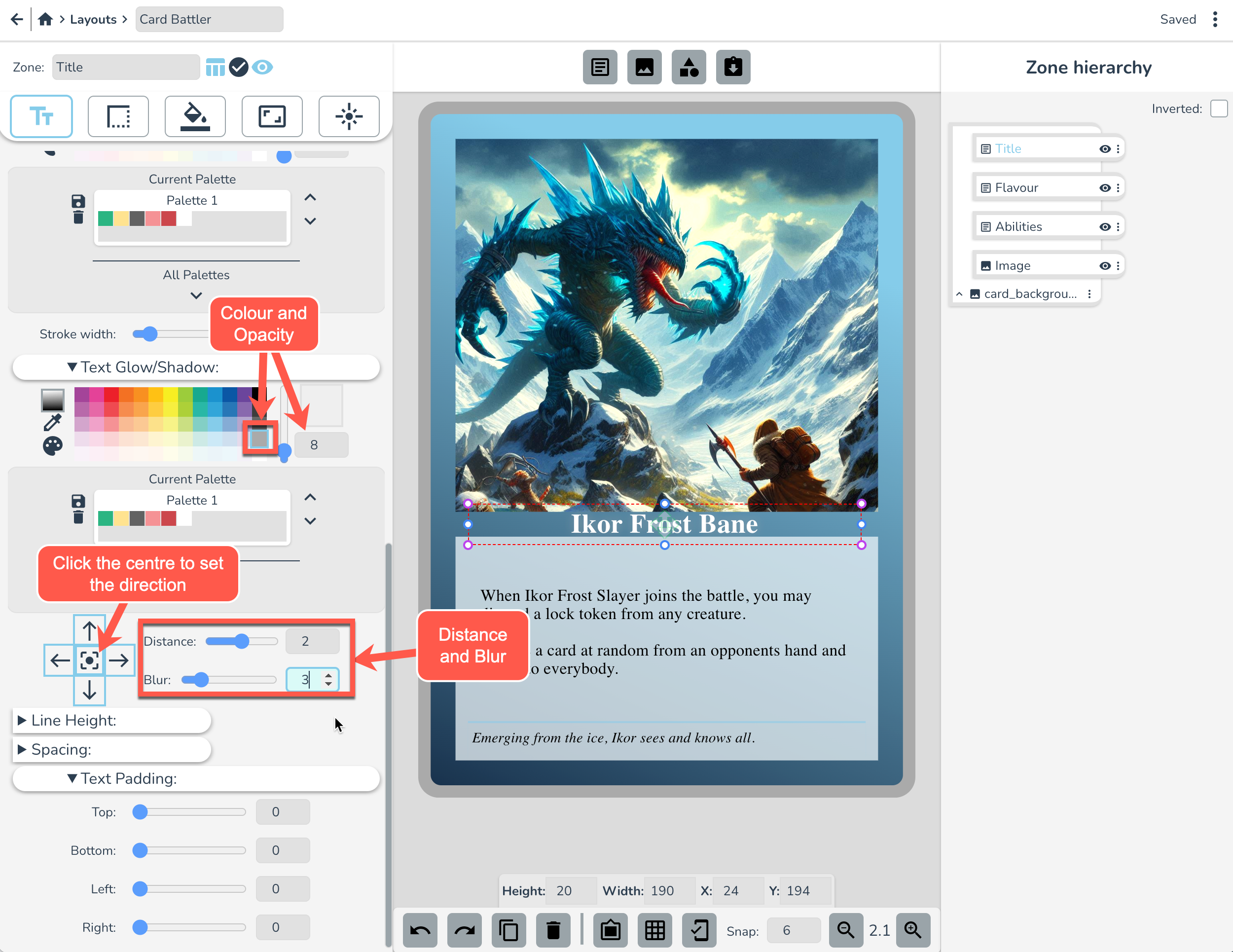Click the Snap value input field
Screen dimensions: 1233x952
[793, 930]
